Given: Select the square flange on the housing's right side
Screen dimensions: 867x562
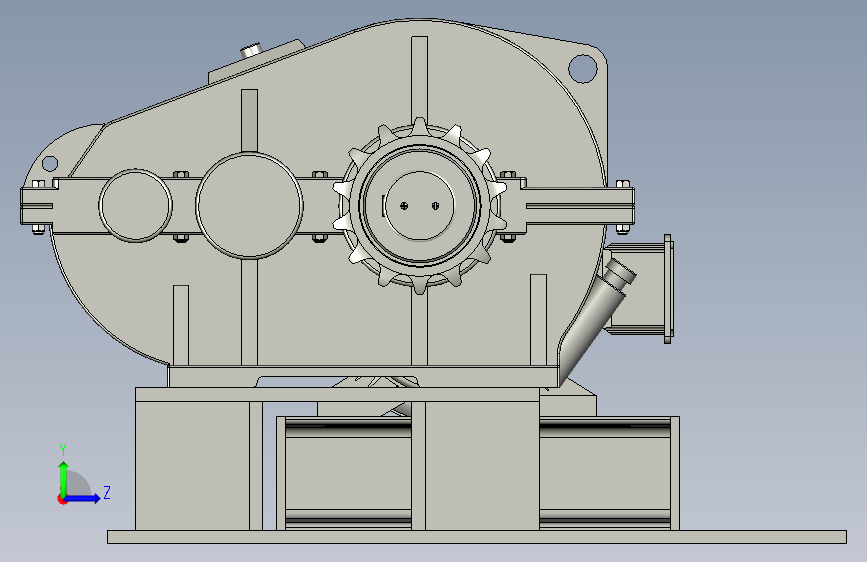Looking at the screenshot, I should point(667,289).
